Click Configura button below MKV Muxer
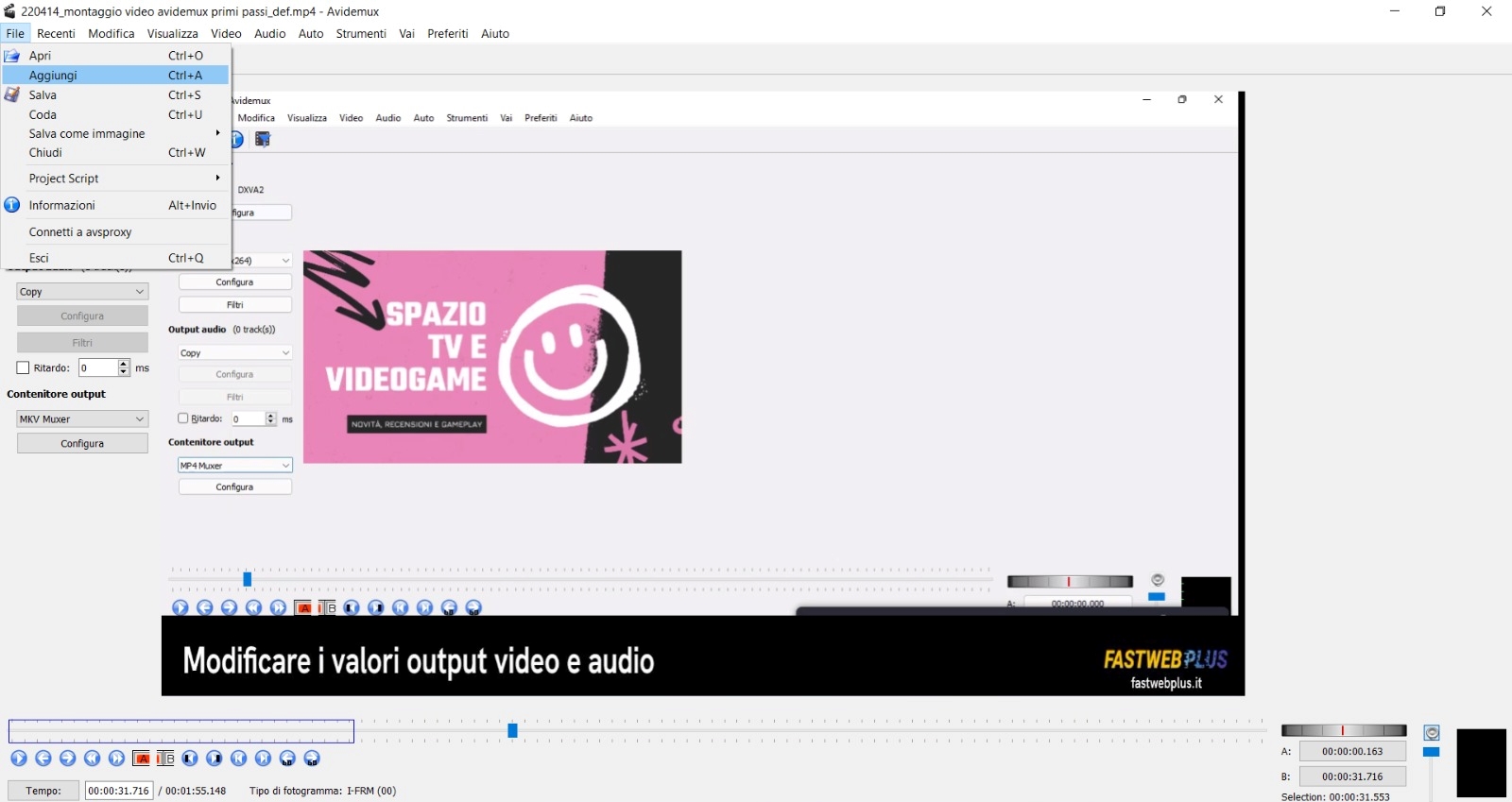 pos(82,443)
